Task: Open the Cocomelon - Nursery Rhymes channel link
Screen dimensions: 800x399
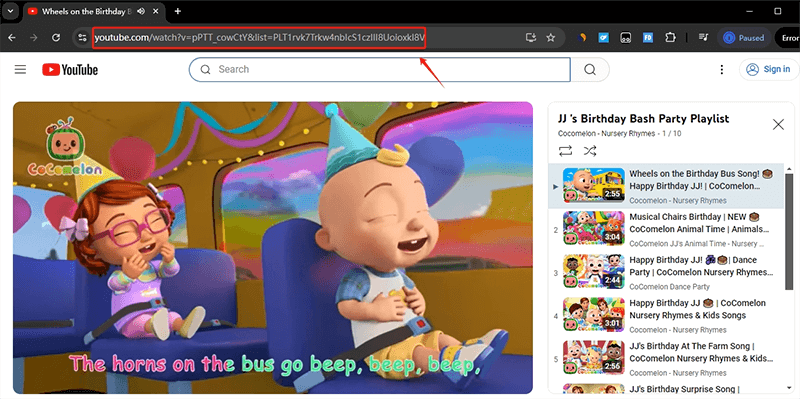Action: click(x=606, y=134)
